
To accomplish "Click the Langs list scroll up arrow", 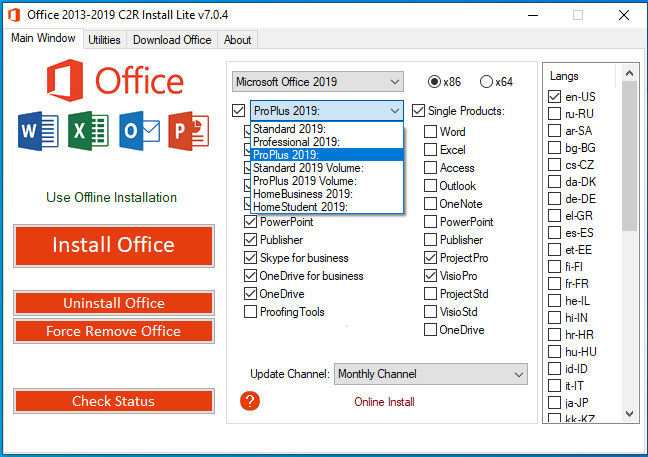I will point(629,74).
